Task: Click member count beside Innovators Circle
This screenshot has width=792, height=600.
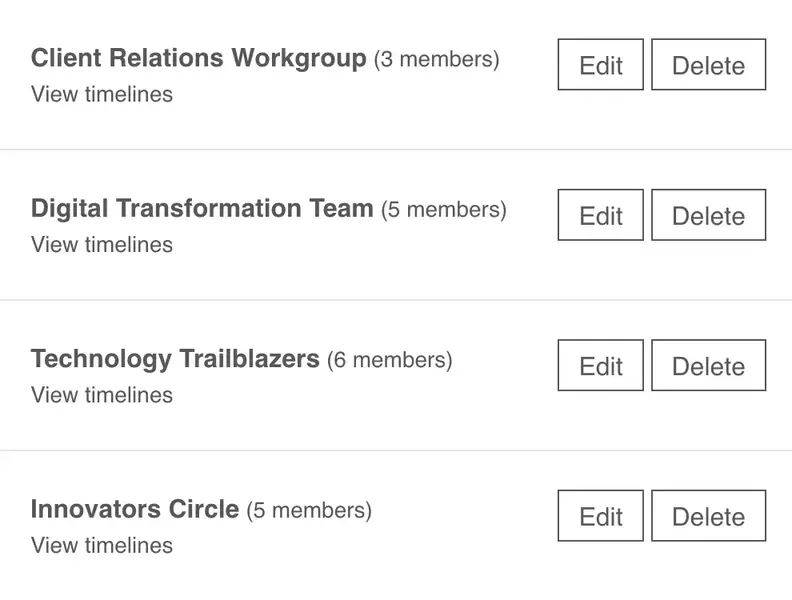Action: tap(309, 510)
